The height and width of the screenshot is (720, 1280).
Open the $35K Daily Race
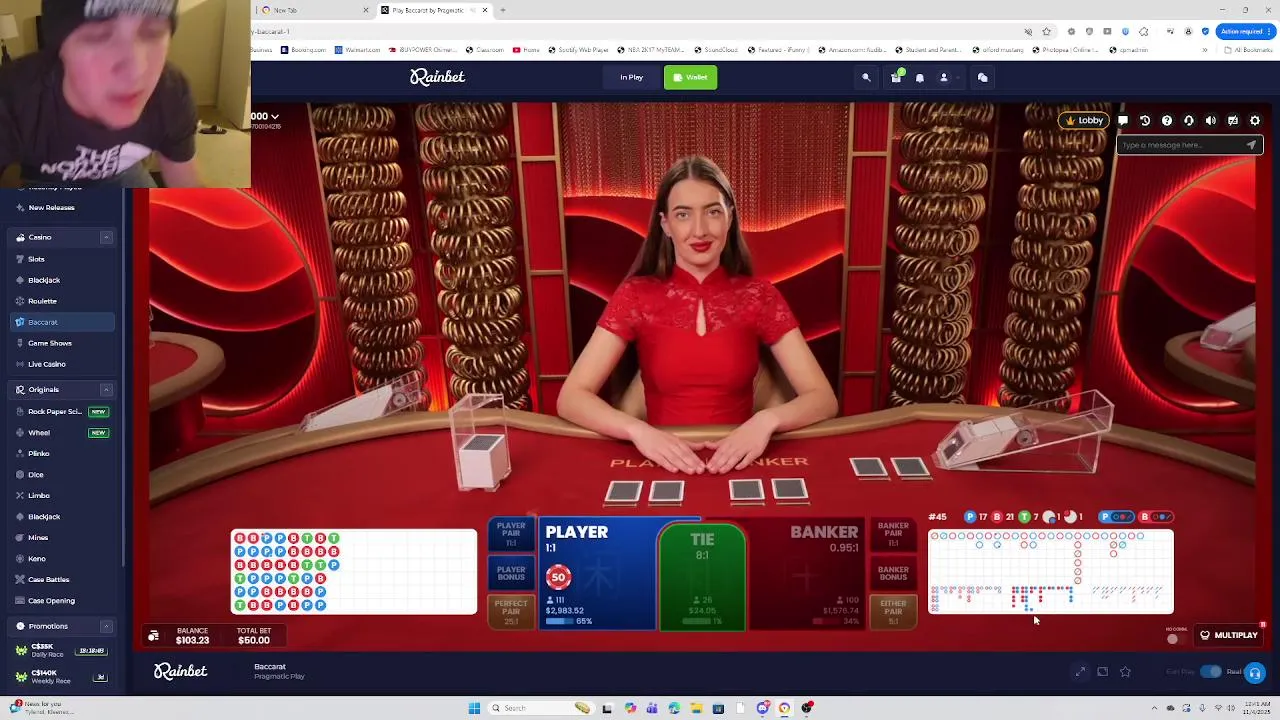click(60, 650)
